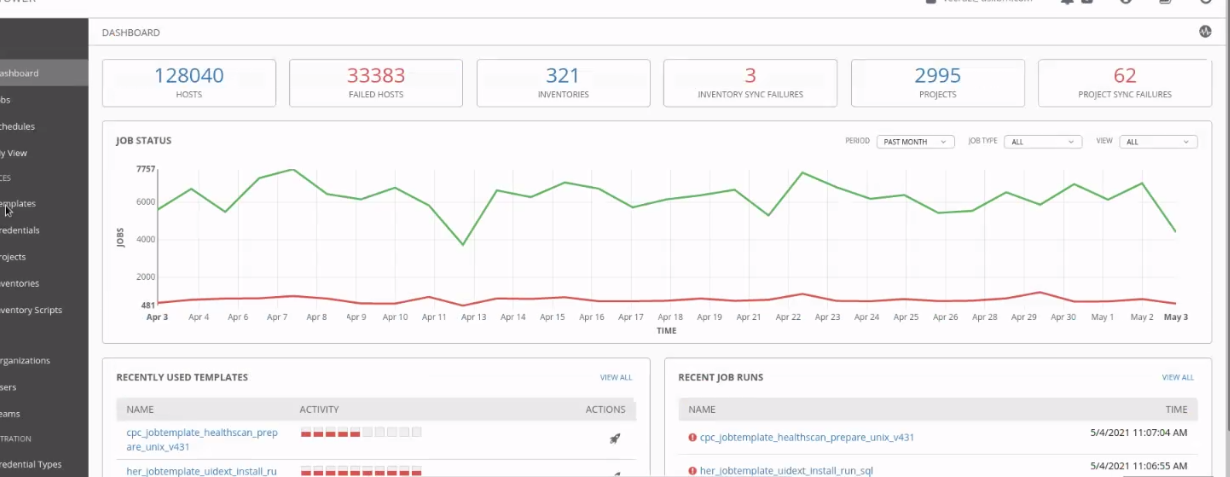
Task: Open template her_jobtemplate_uidext_install_ru in Recently Used Templates
Action: pyautogui.click(x=202, y=470)
